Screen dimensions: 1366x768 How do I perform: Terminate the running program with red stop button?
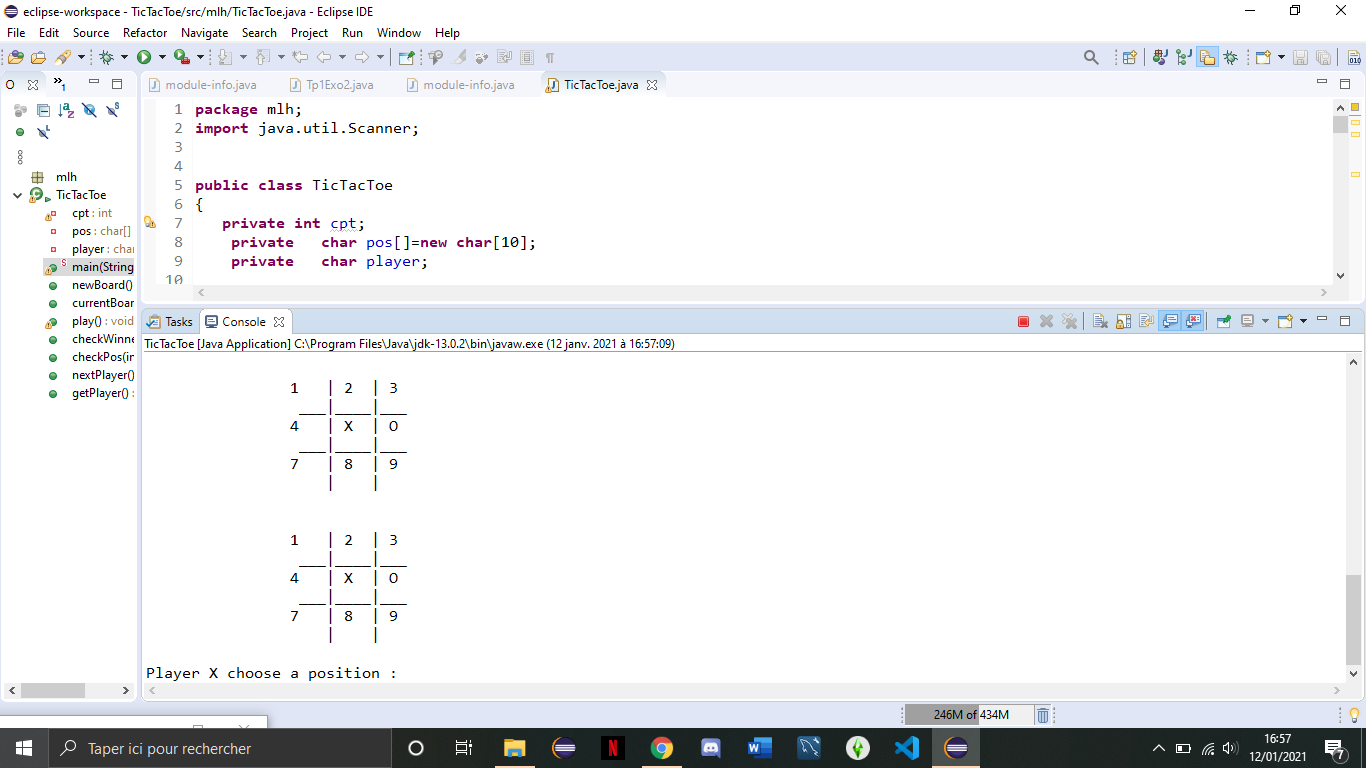click(x=1023, y=321)
